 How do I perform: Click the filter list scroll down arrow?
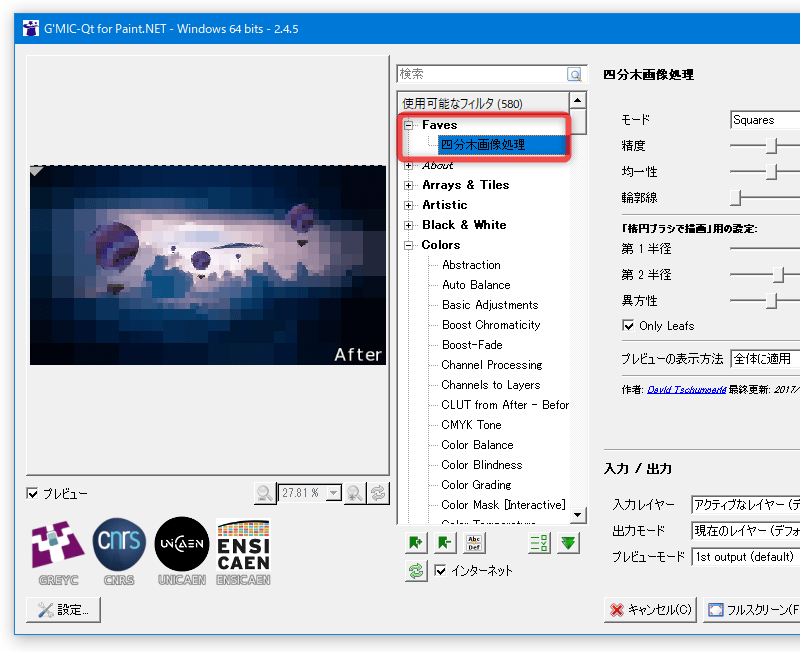578,515
